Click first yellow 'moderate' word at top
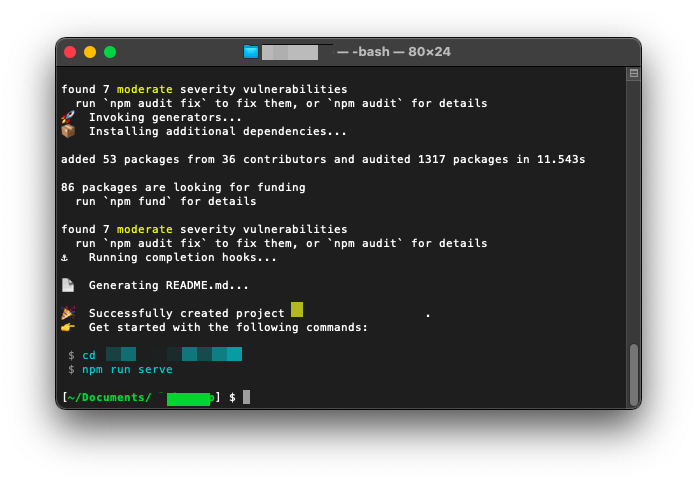 (144, 89)
